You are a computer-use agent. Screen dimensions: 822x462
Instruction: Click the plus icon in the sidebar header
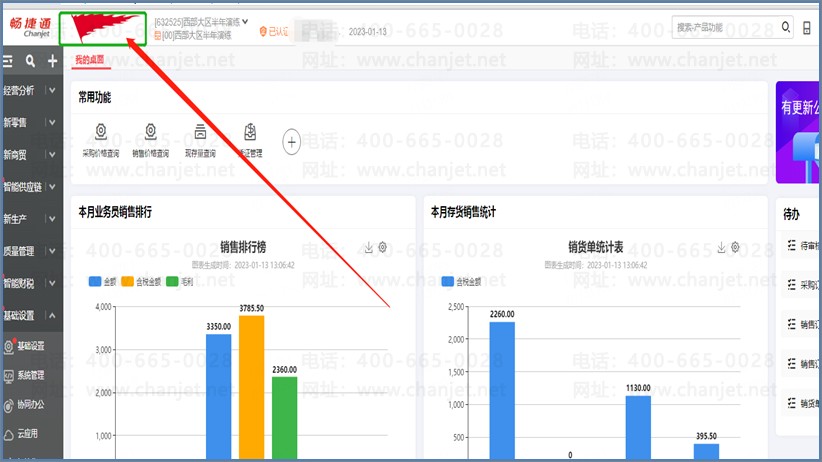52,61
